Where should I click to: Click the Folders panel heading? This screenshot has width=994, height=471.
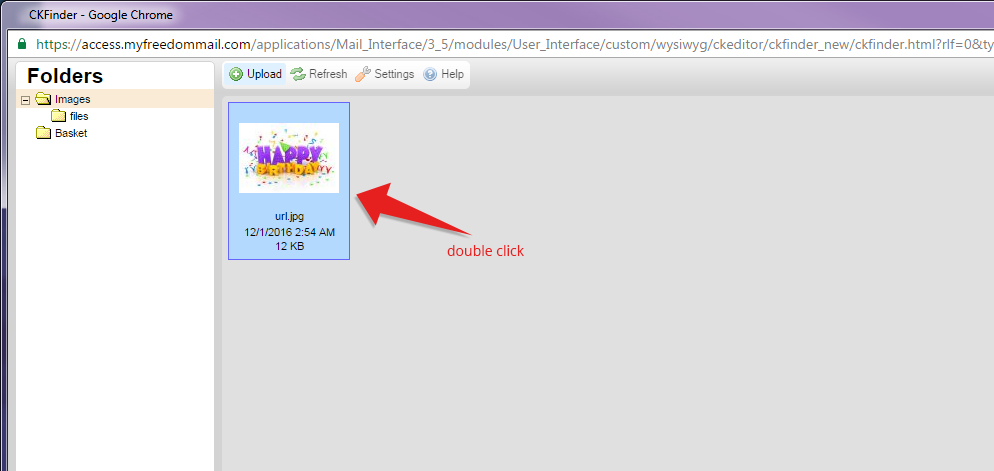coord(65,76)
